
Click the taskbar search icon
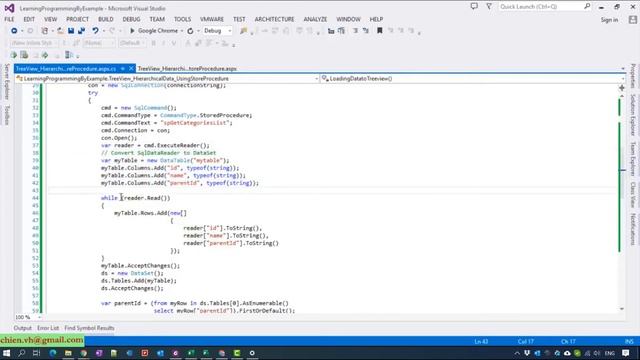point(22,353)
